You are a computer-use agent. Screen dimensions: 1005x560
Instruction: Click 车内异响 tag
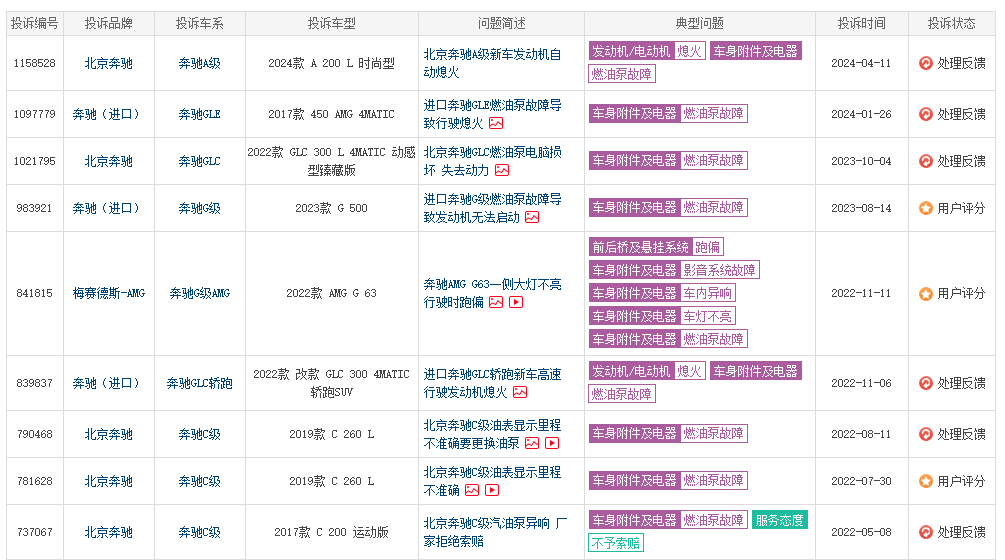[708, 293]
